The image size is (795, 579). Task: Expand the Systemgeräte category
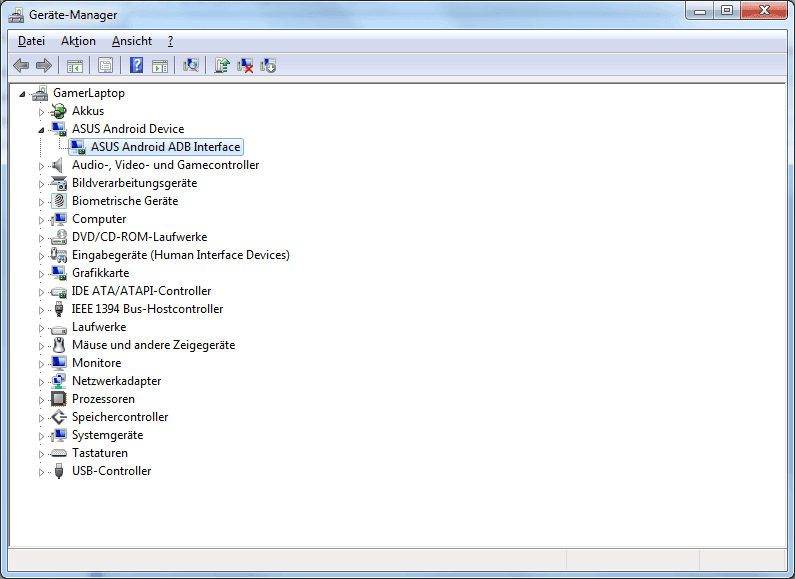[41, 436]
